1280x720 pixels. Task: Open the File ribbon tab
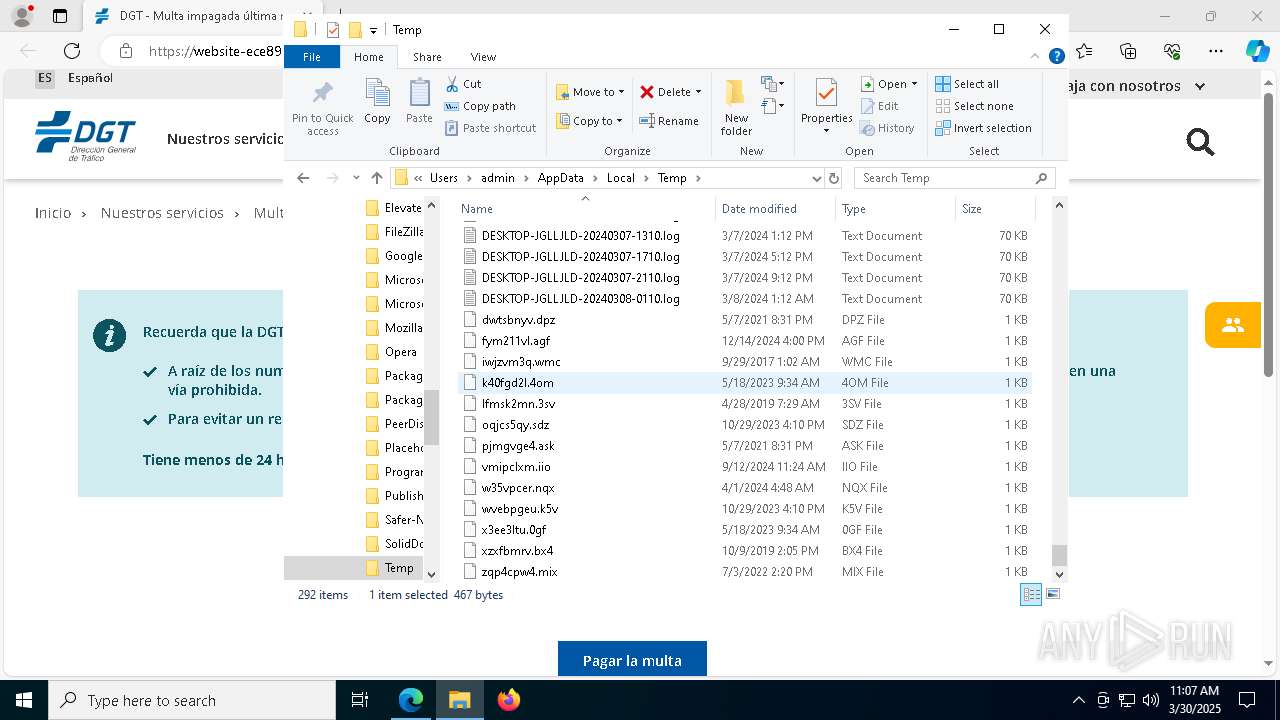(312, 57)
